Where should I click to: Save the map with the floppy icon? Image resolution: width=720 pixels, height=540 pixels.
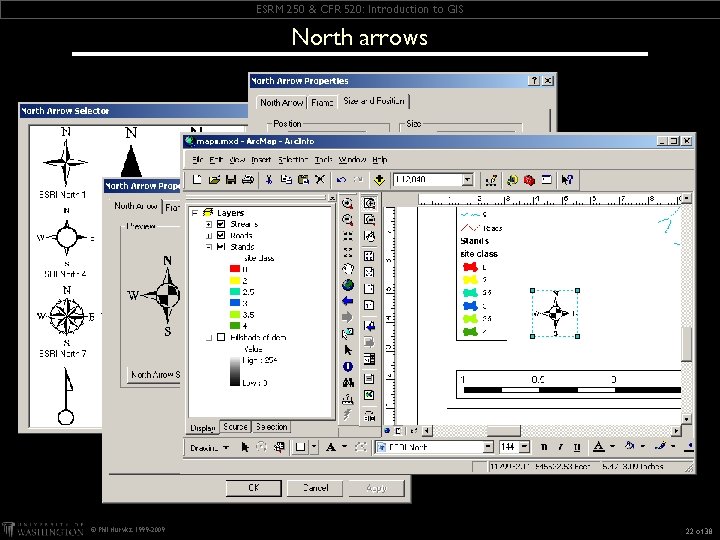[231, 180]
